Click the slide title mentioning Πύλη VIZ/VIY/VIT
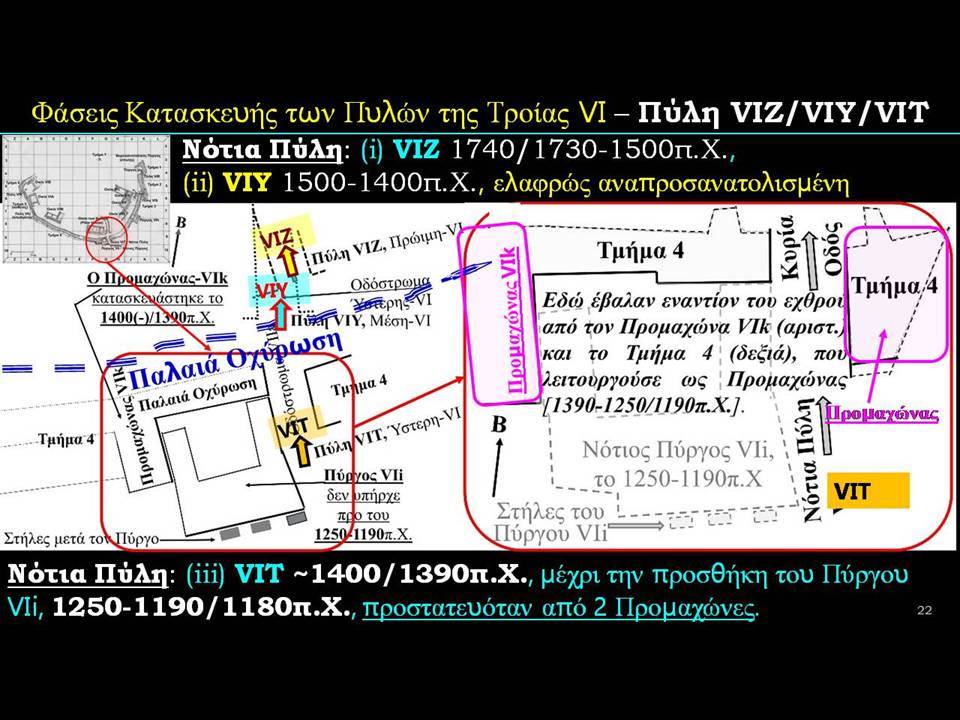The image size is (960, 720). click(480, 113)
